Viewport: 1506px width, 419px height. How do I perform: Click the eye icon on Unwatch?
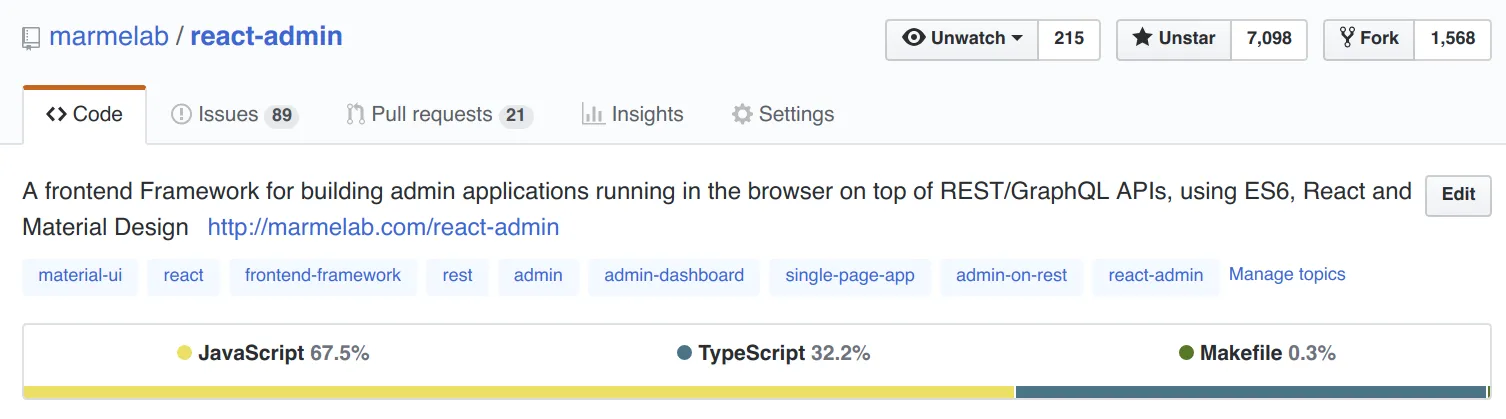(x=913, y=38)
